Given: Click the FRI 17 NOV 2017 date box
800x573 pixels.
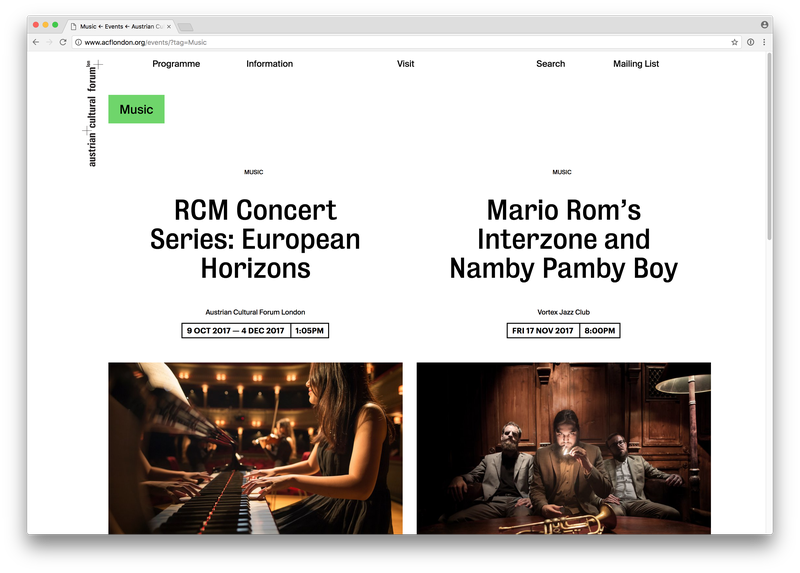Looking at the screenshot, I should [543, 331].
